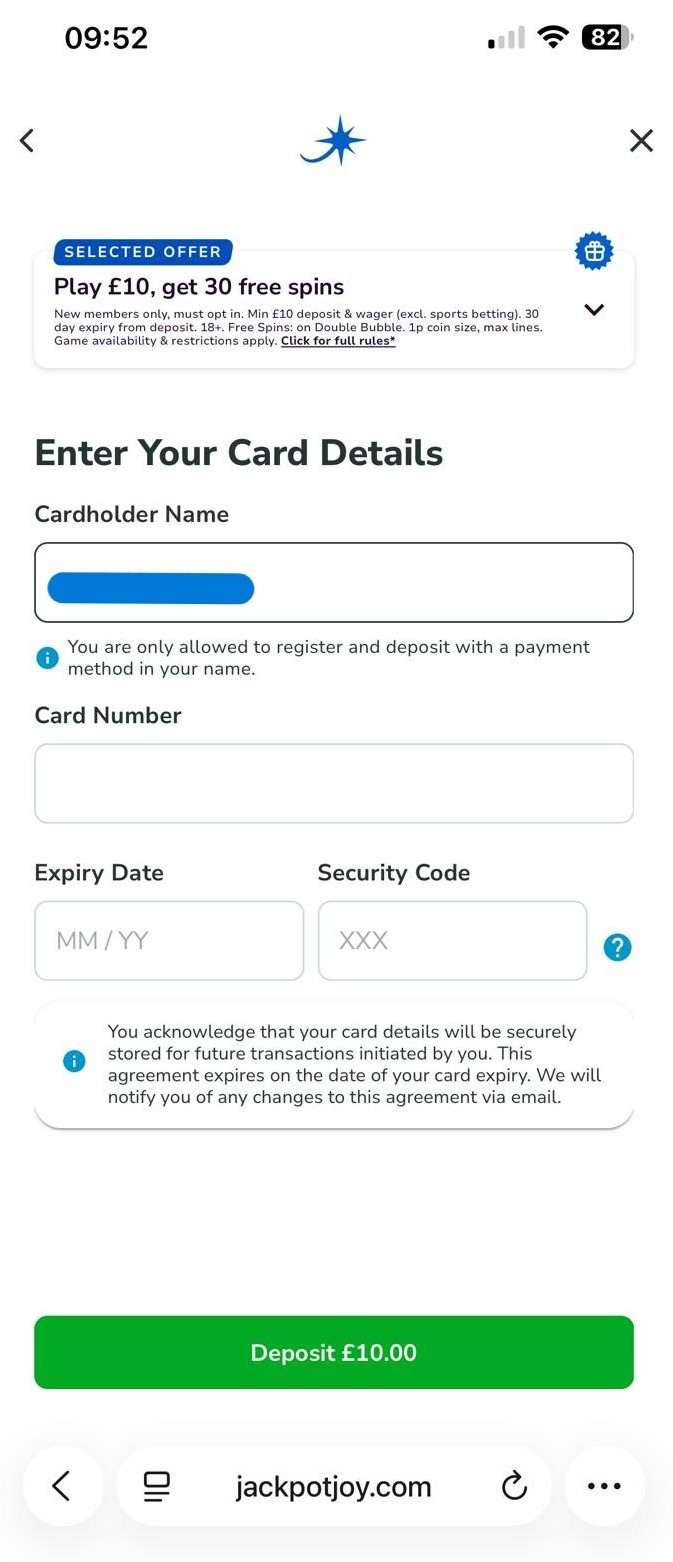Close the card details screen with the X
The image size is (673, 1562).
tap(641, 140)
